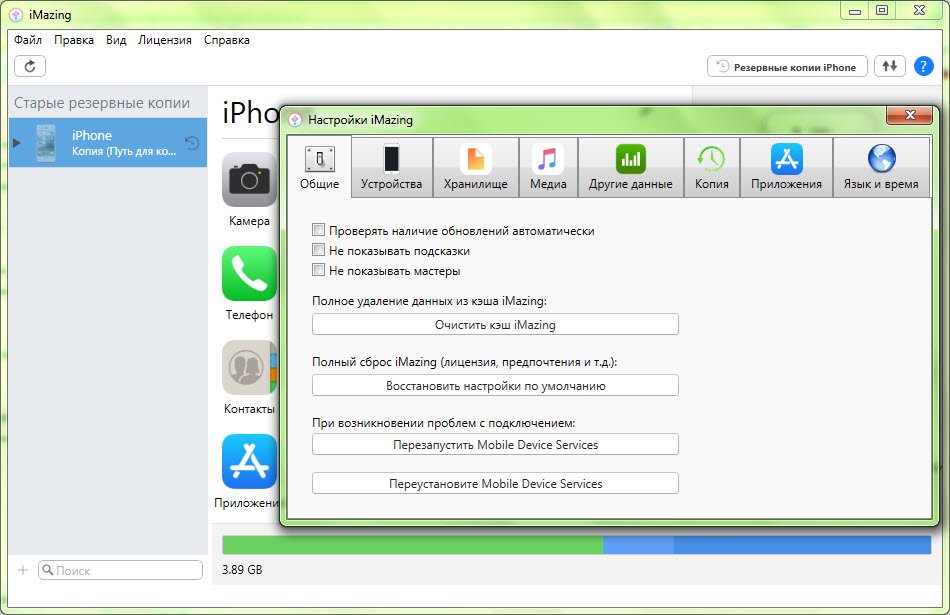
Task: Click the iMazing logo in settings dialog title
Action: (x=295, y=120)
